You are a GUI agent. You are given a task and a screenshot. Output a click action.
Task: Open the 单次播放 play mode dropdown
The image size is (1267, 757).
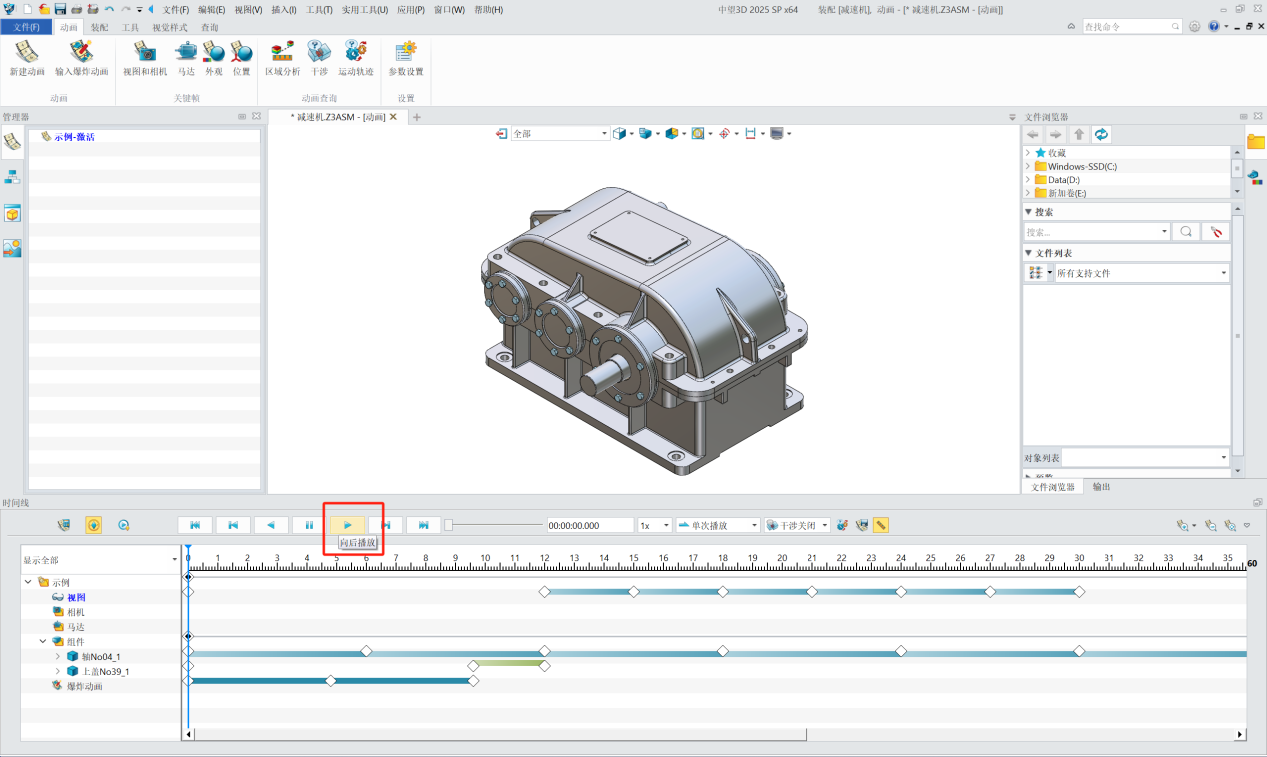(717, 525)
